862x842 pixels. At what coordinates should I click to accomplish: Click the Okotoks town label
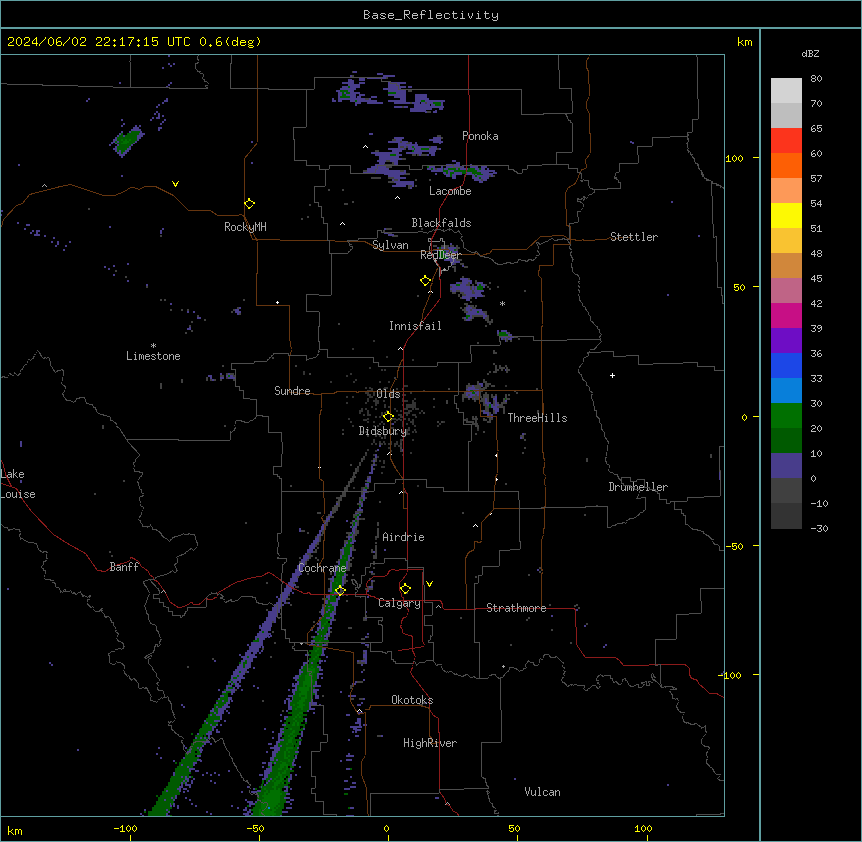tap(412, 700)
